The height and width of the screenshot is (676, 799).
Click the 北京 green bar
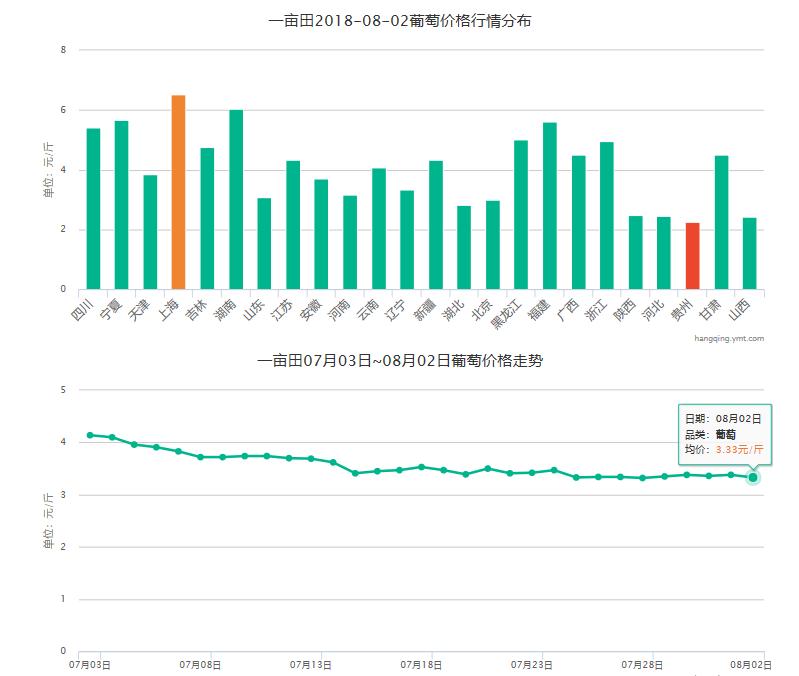493,245
